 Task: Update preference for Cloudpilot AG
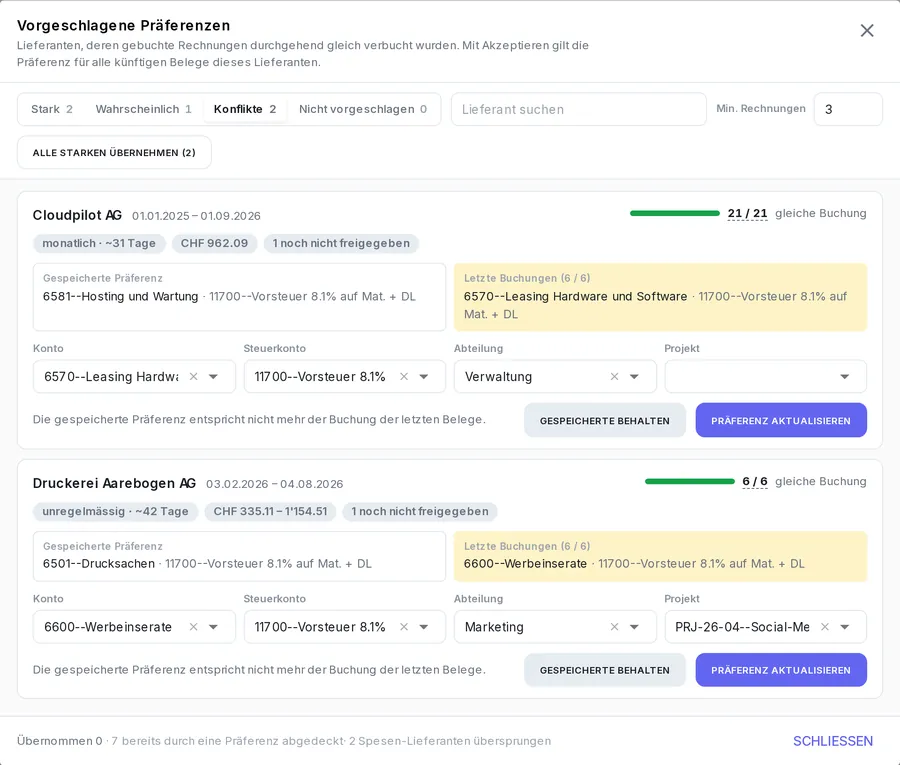pos(781,420)
